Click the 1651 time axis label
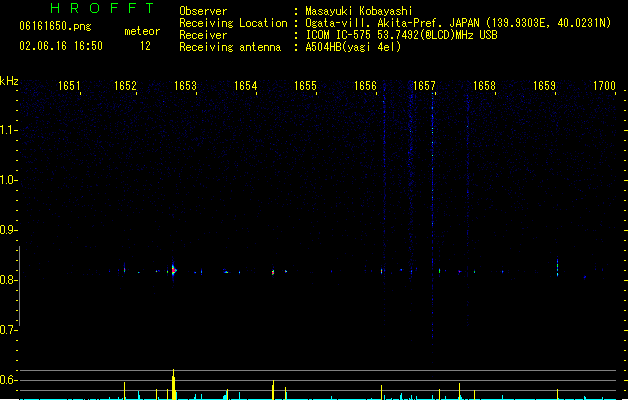This screenshot has width=629, height=400. (x=69, y=86)
